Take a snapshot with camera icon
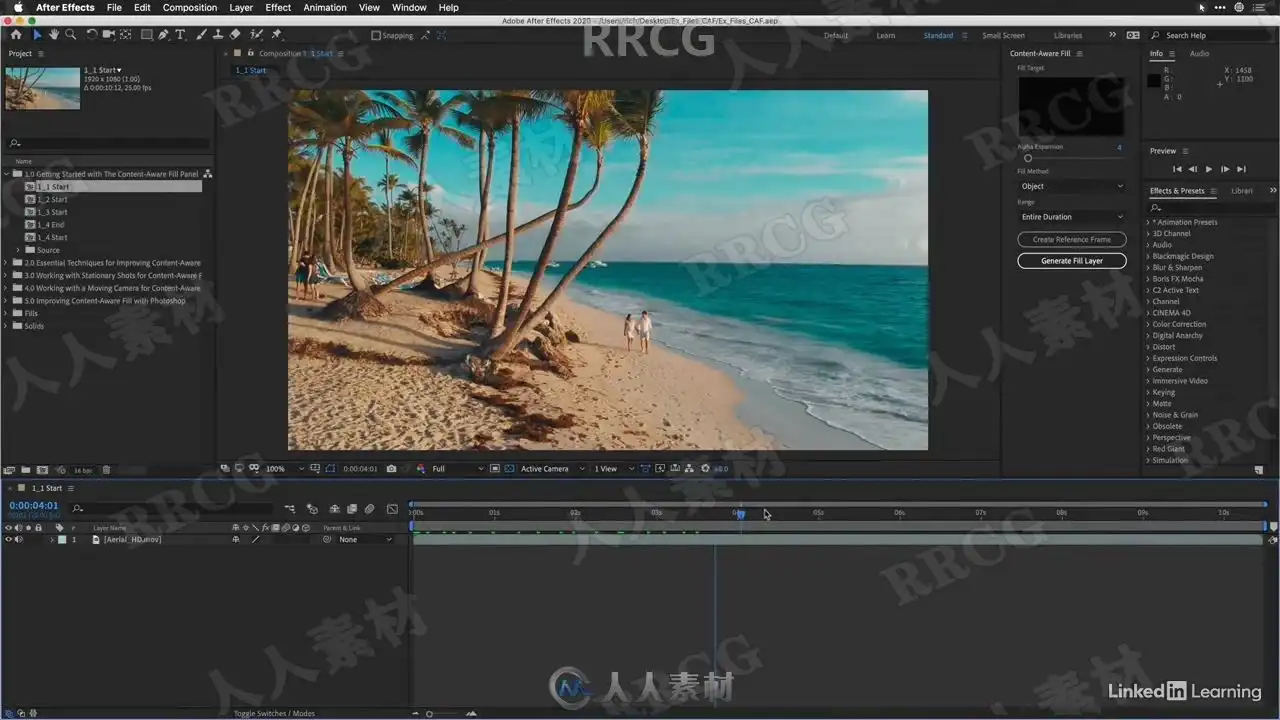The image size is (1280, 720). coord(391,468)
